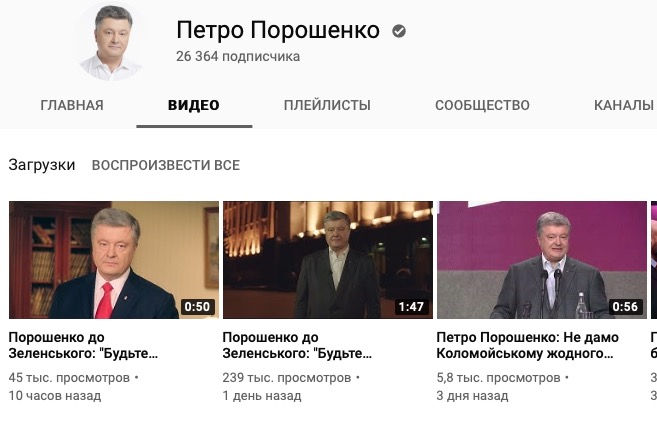The image size is (657, 429).
Task: Click the 1:47 duration badge
Action: [411, 307]
